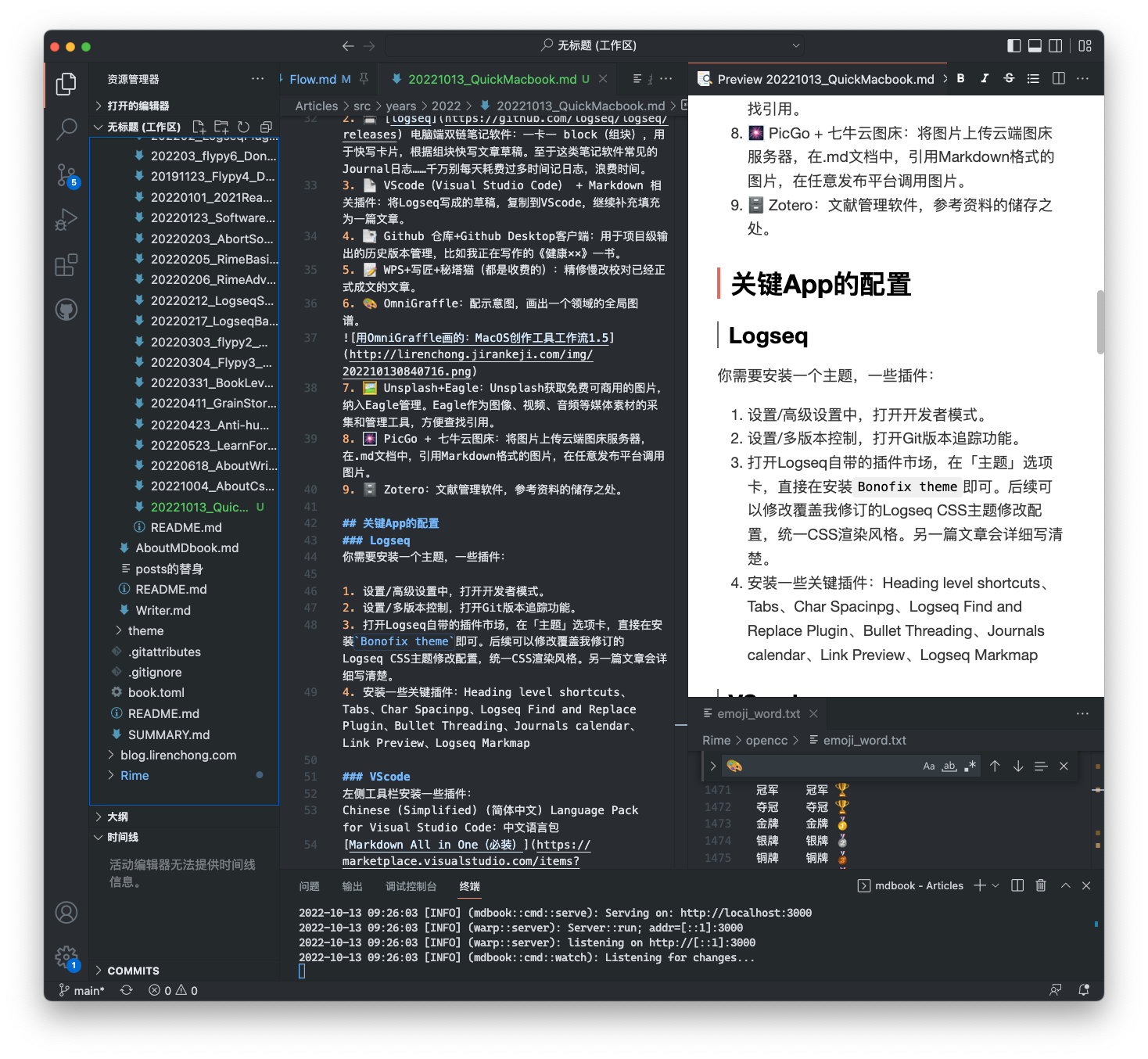This screenshot has height=1059, width=1148.
Task: Open the Search view in the activity bar
Action: tap(66, 129)
